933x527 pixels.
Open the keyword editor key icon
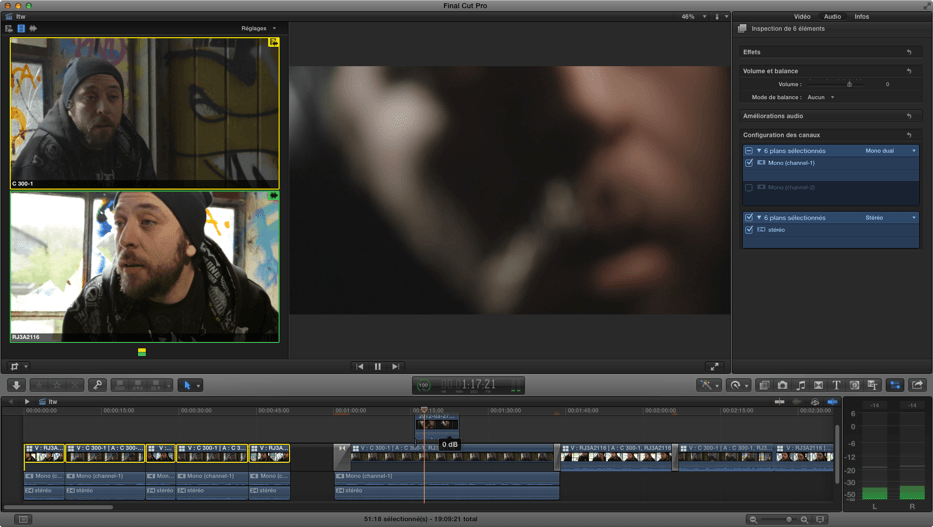coord(98,385)
